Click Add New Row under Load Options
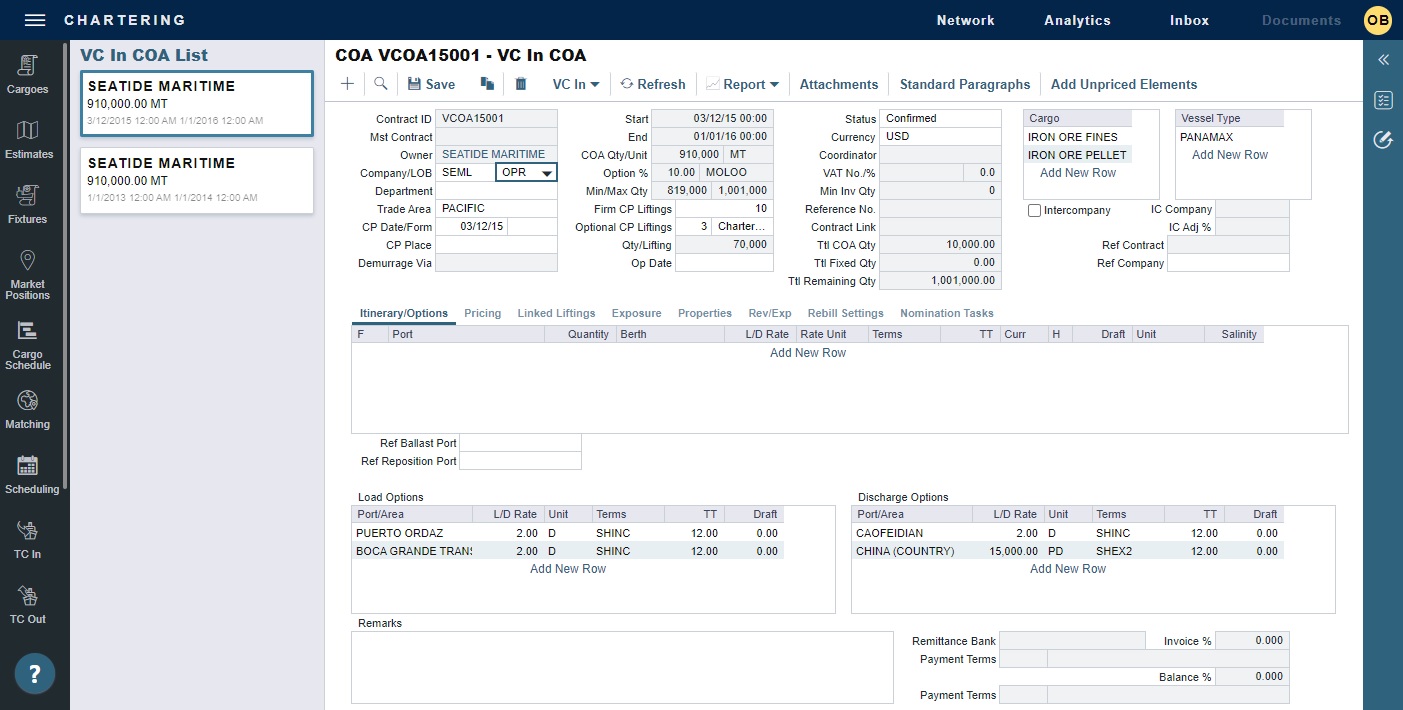1403x710 pixels. [x=568, y=569]
